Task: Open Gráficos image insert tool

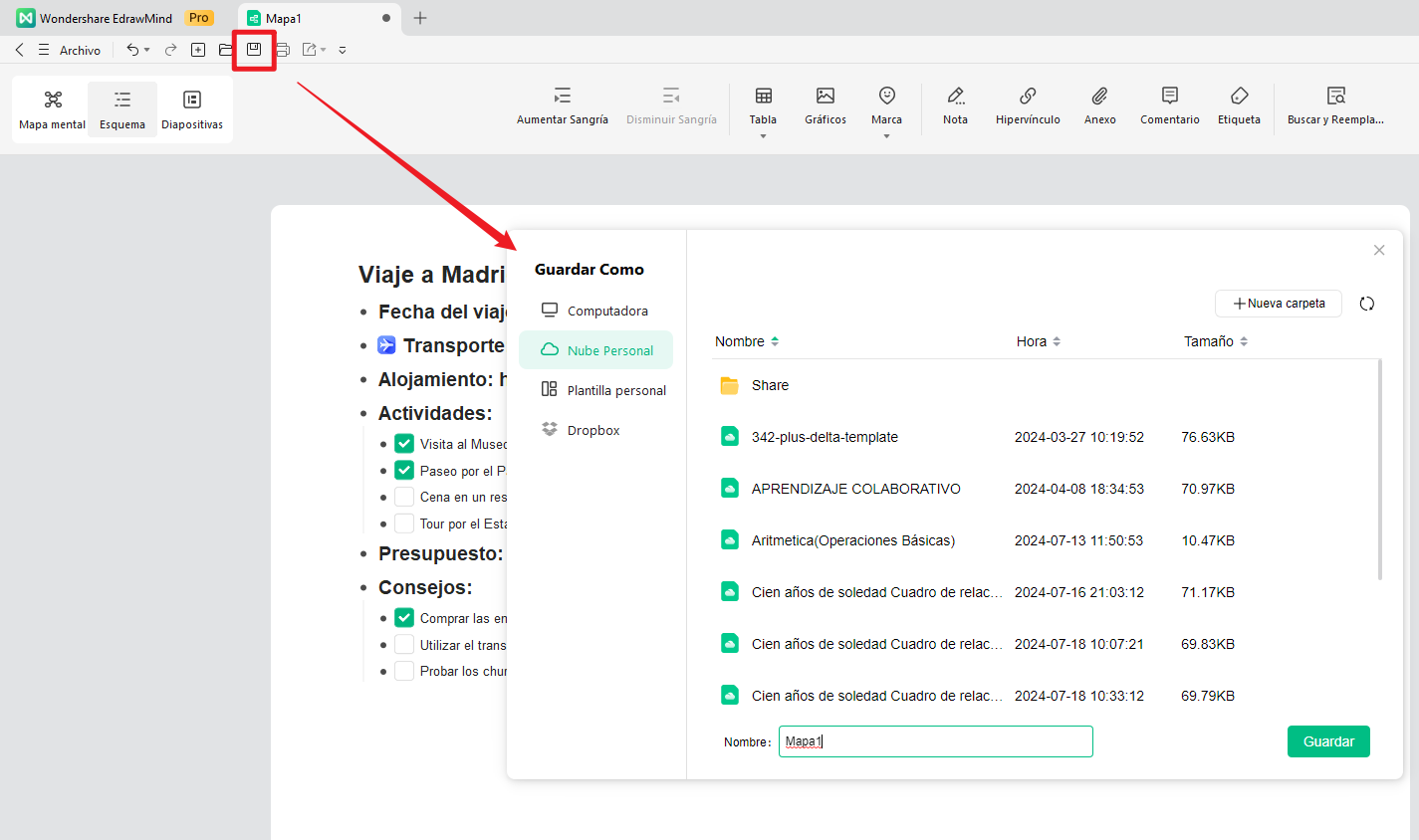Action: coord(826,106)
